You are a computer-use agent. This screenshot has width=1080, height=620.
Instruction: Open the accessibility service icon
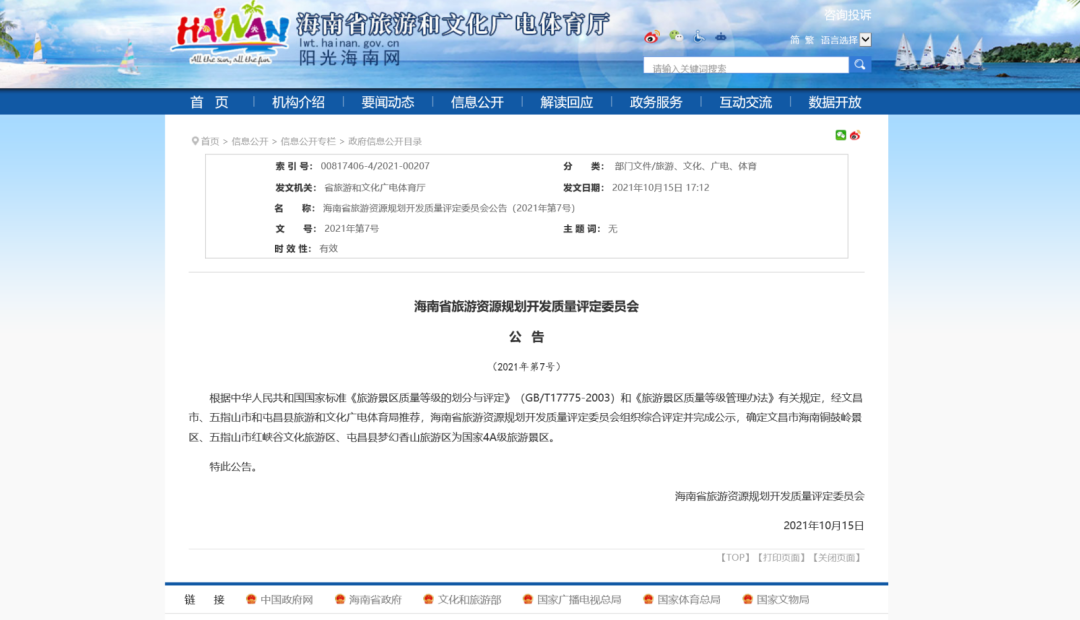pyautogui.click(x=698, y=37)
